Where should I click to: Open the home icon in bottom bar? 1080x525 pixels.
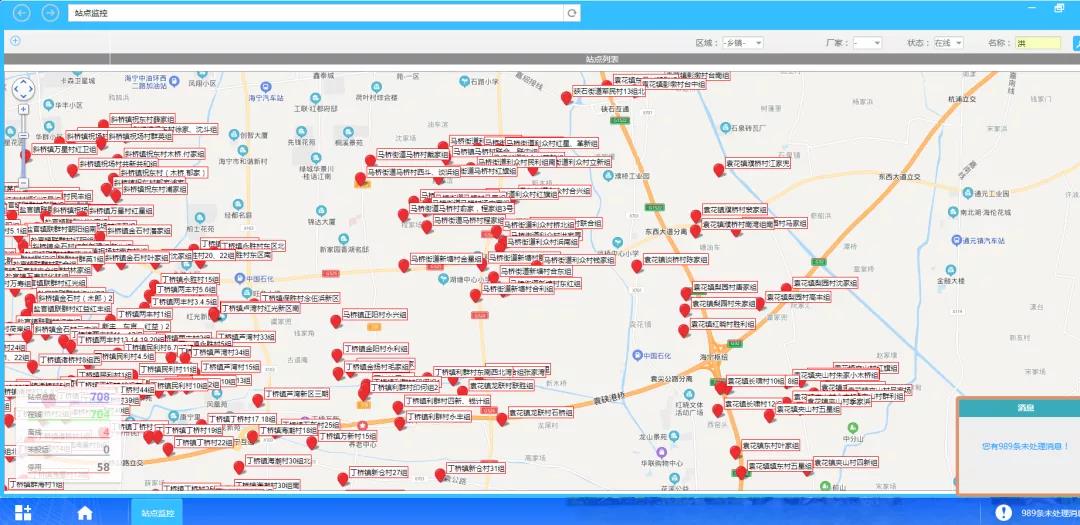point(85,512)
